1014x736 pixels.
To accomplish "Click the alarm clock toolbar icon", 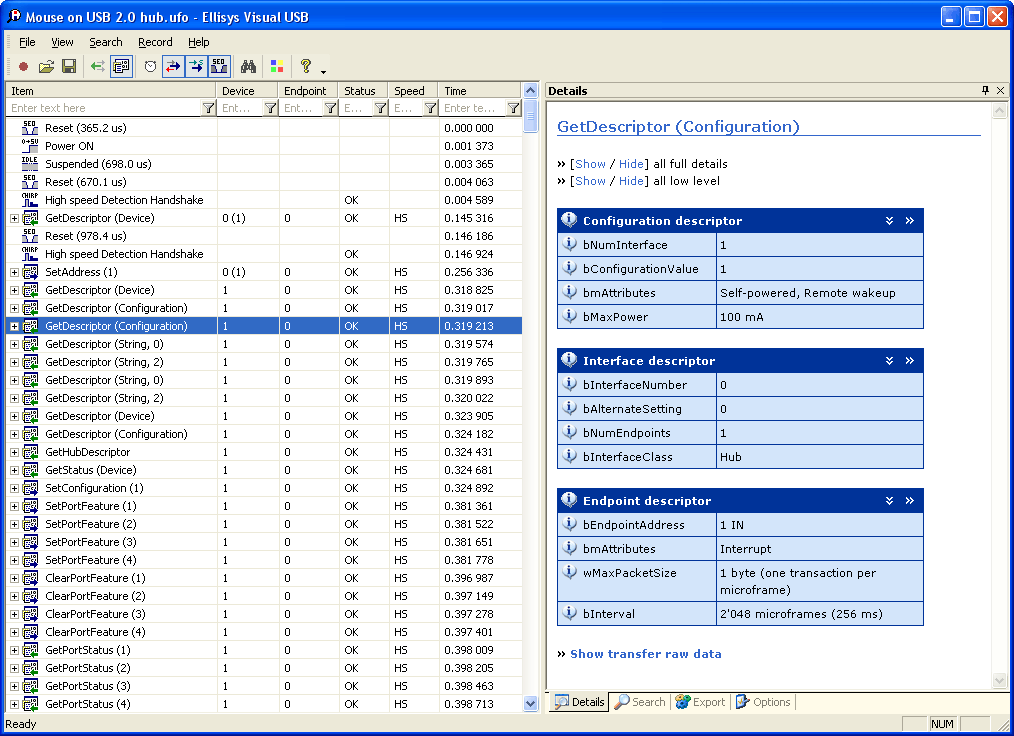I will 150,66.
